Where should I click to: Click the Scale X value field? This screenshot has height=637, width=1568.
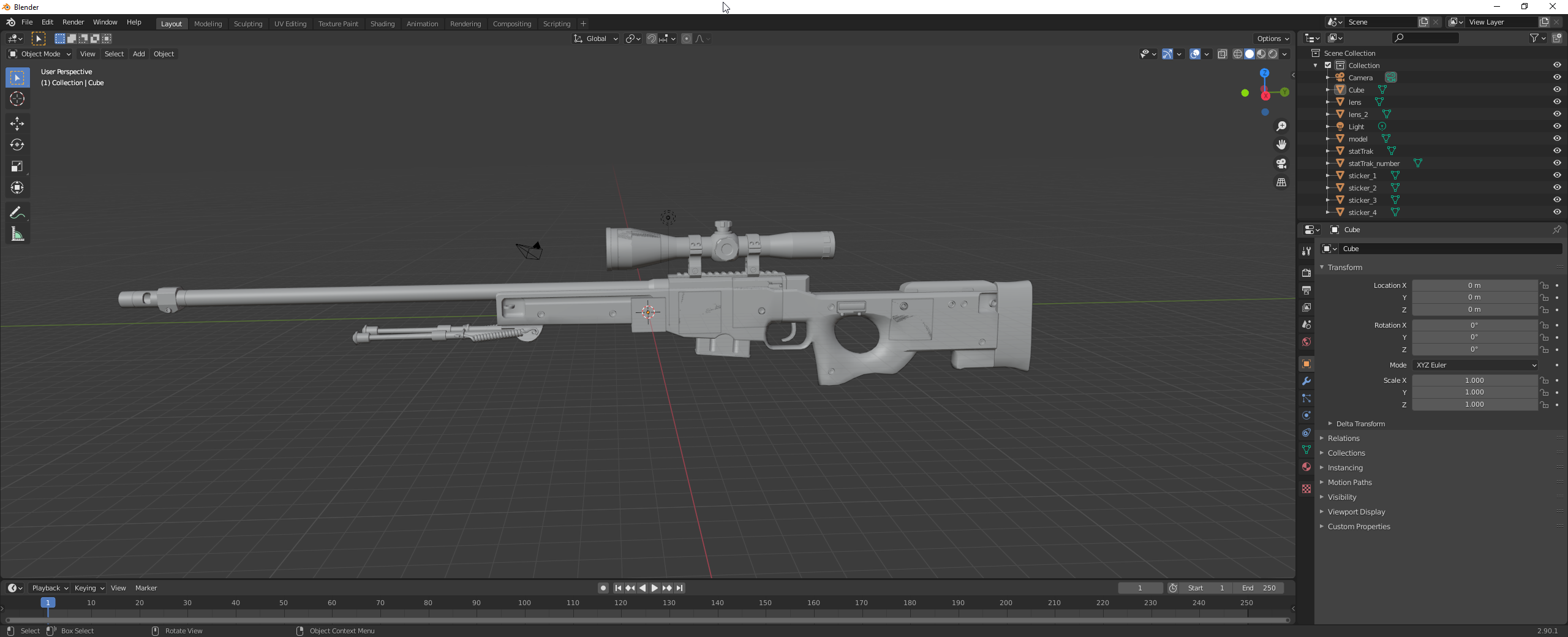tap(1475, 380)
